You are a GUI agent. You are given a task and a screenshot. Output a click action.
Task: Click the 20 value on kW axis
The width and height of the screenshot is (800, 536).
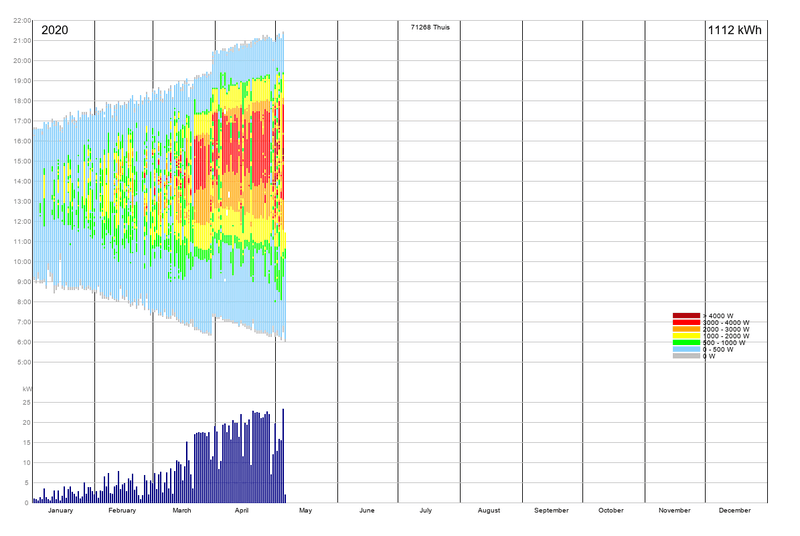pos(27,422)
